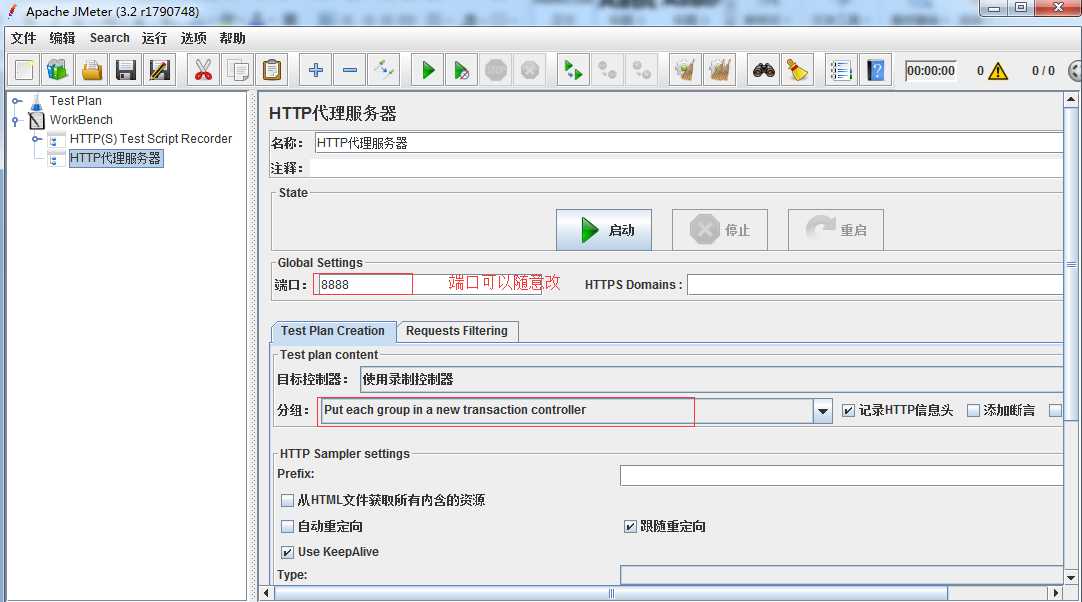Viewport: 1082px width, 602px height.
Task: Click the Copy toolbar icon
Action: [x=237, y=70]
